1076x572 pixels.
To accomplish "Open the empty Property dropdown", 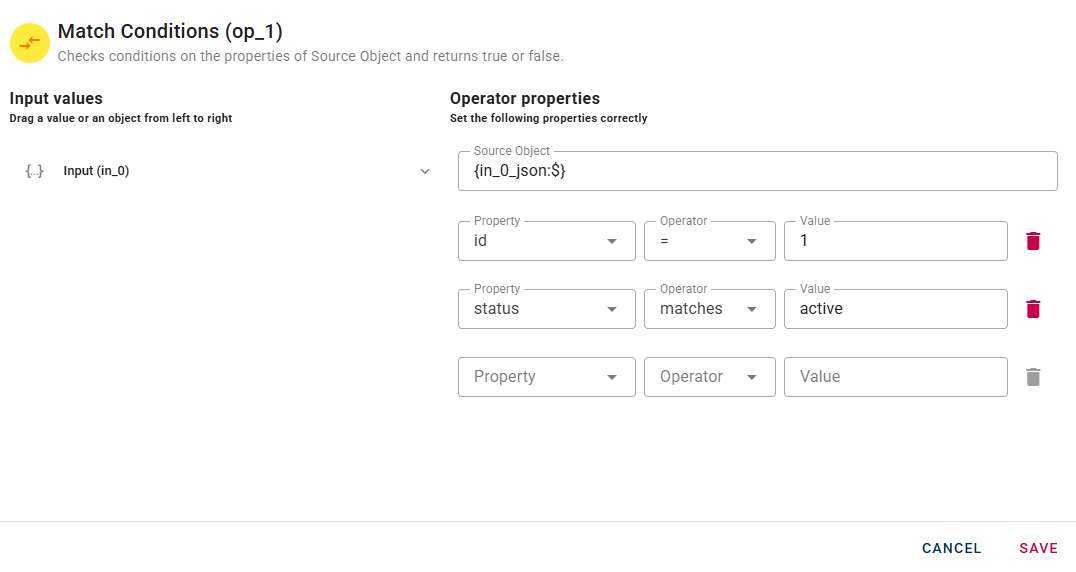I will [x=546, y=377].
